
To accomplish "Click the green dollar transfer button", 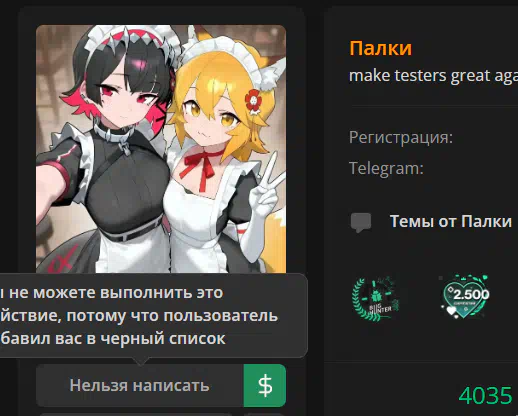I will tap(265, 385).
